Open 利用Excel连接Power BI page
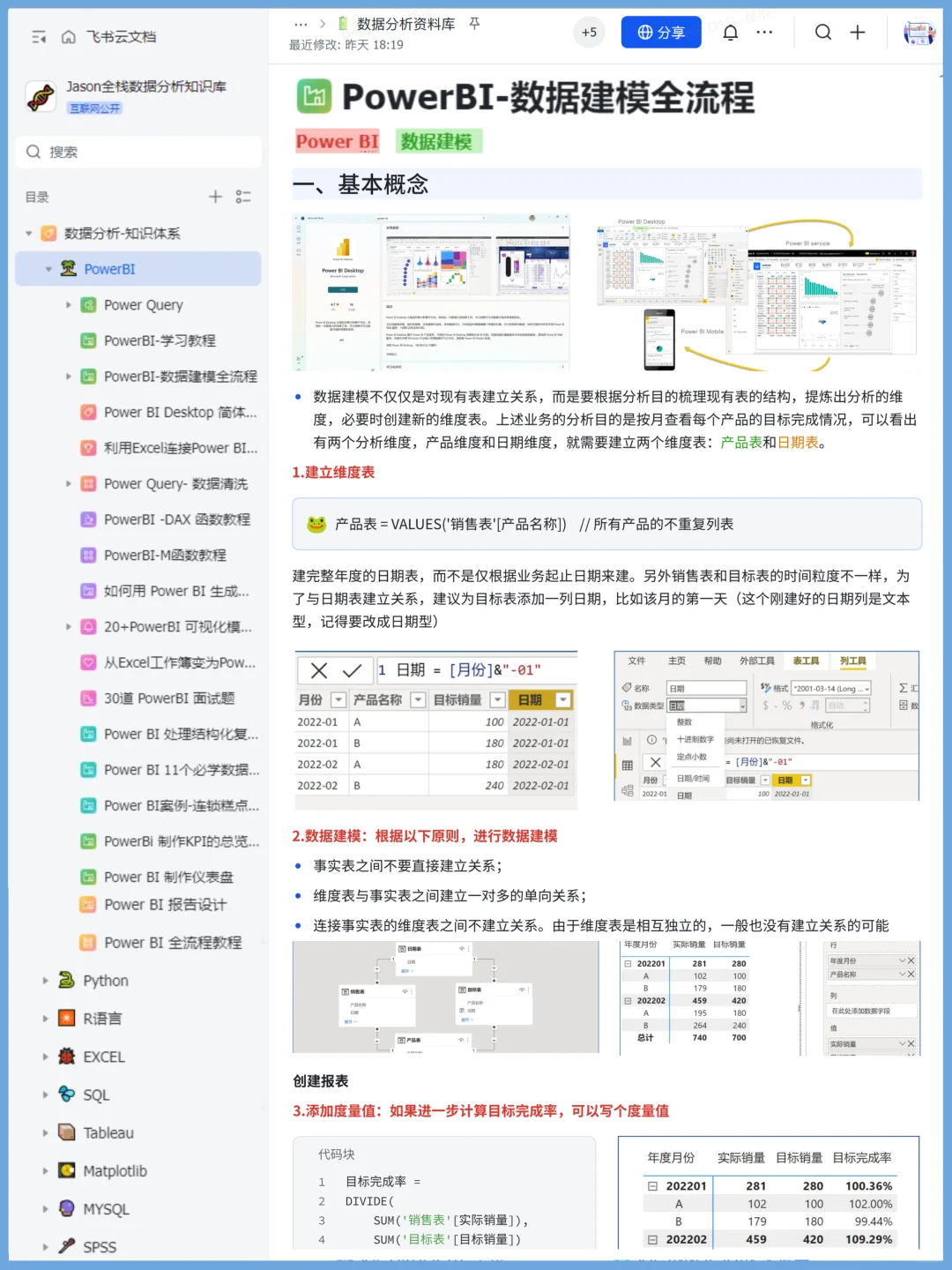Image resolution: width=952 pixels, height=1270 pixels. tap(181, 448)
